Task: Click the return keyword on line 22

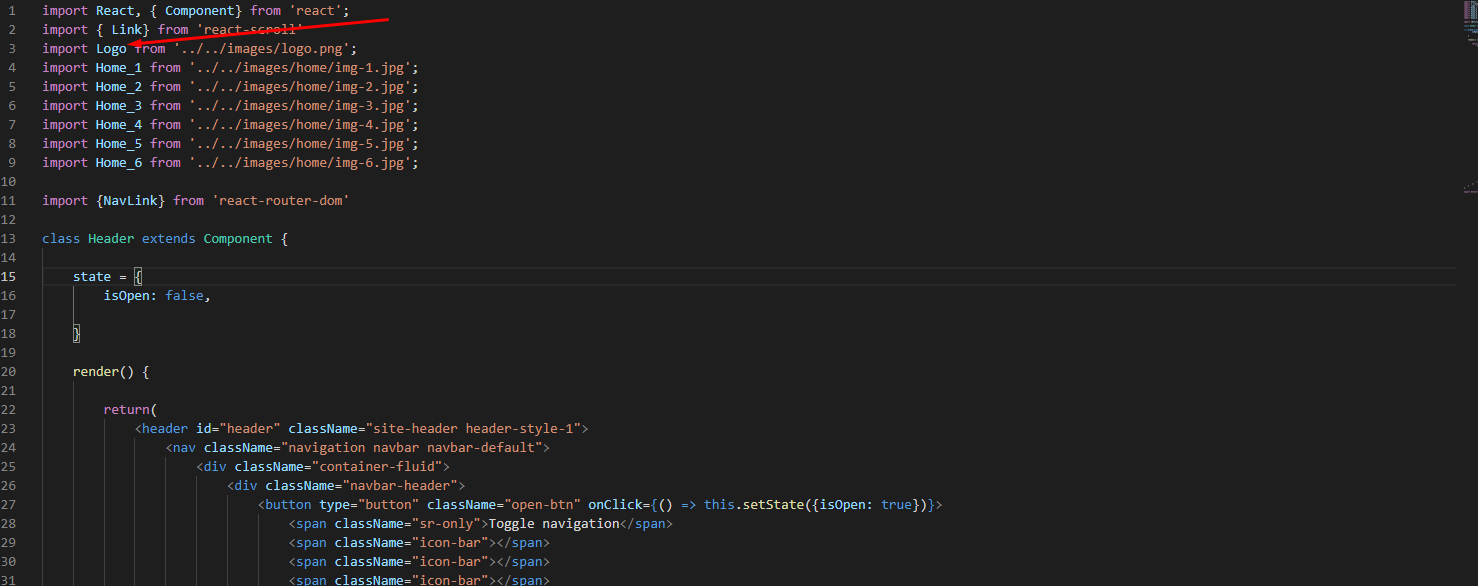Action: point(126,410)
